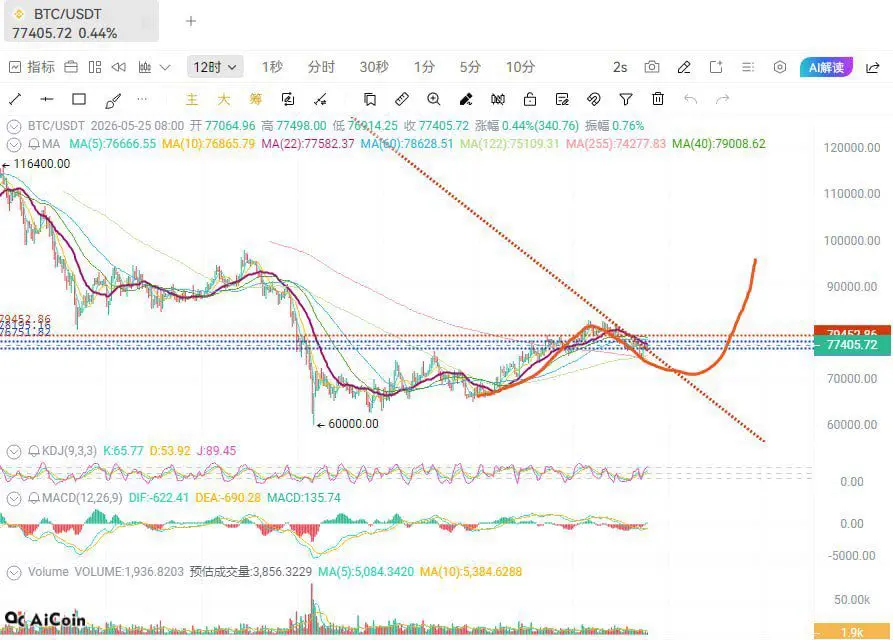Image resolution: width=893 pixels, height=640 pixels.
Task: Switch to the 5分 timeframe
Action: point(470,67)
